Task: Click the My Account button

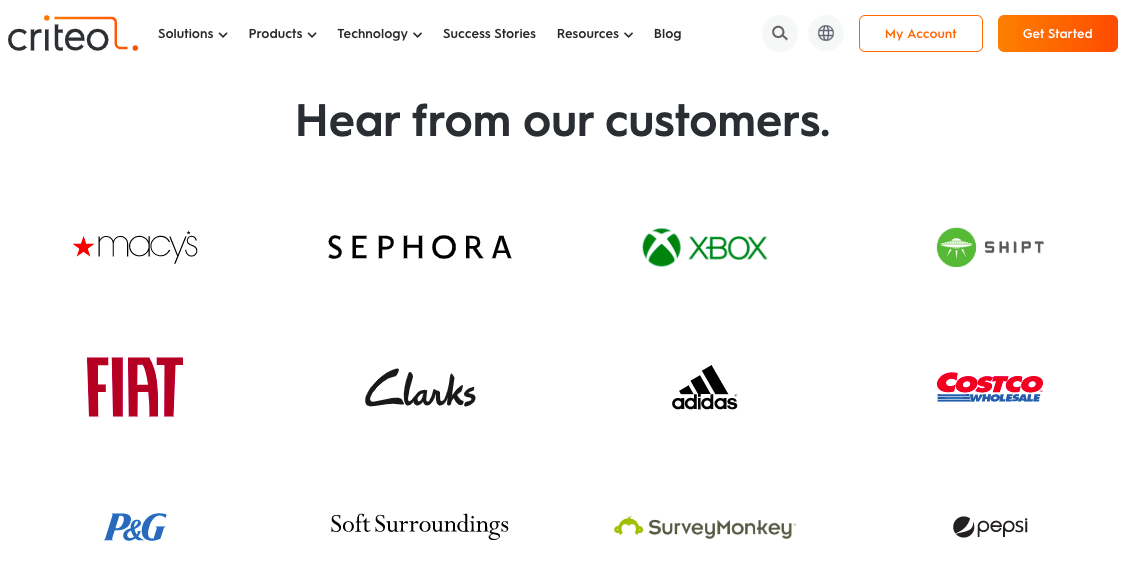Action: coord(921,33)
